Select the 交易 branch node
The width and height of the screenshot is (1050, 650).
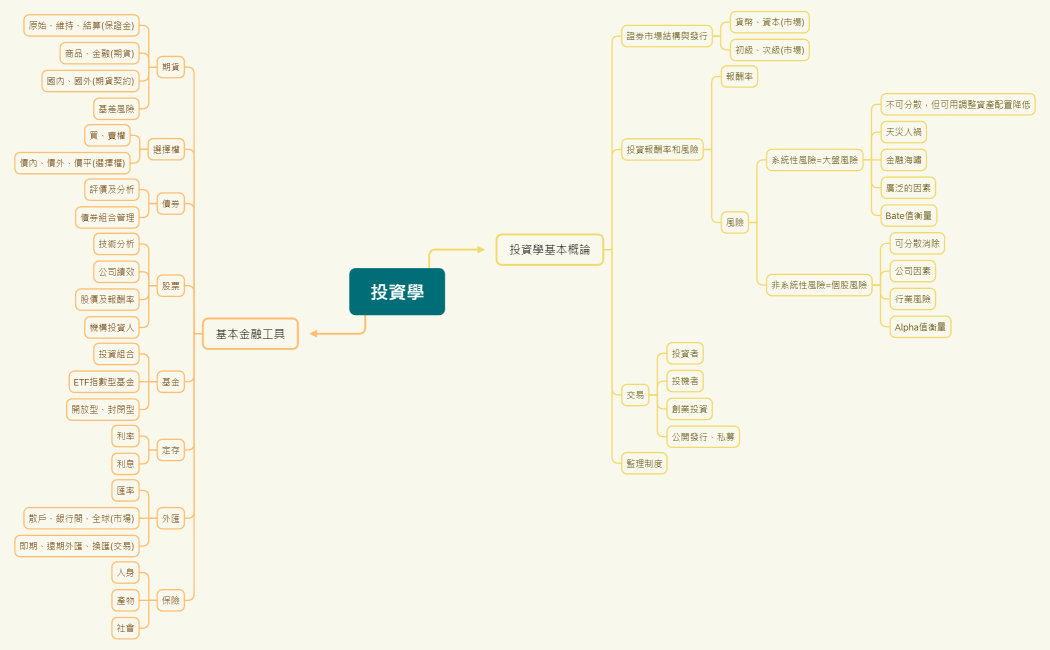point(634,395)
